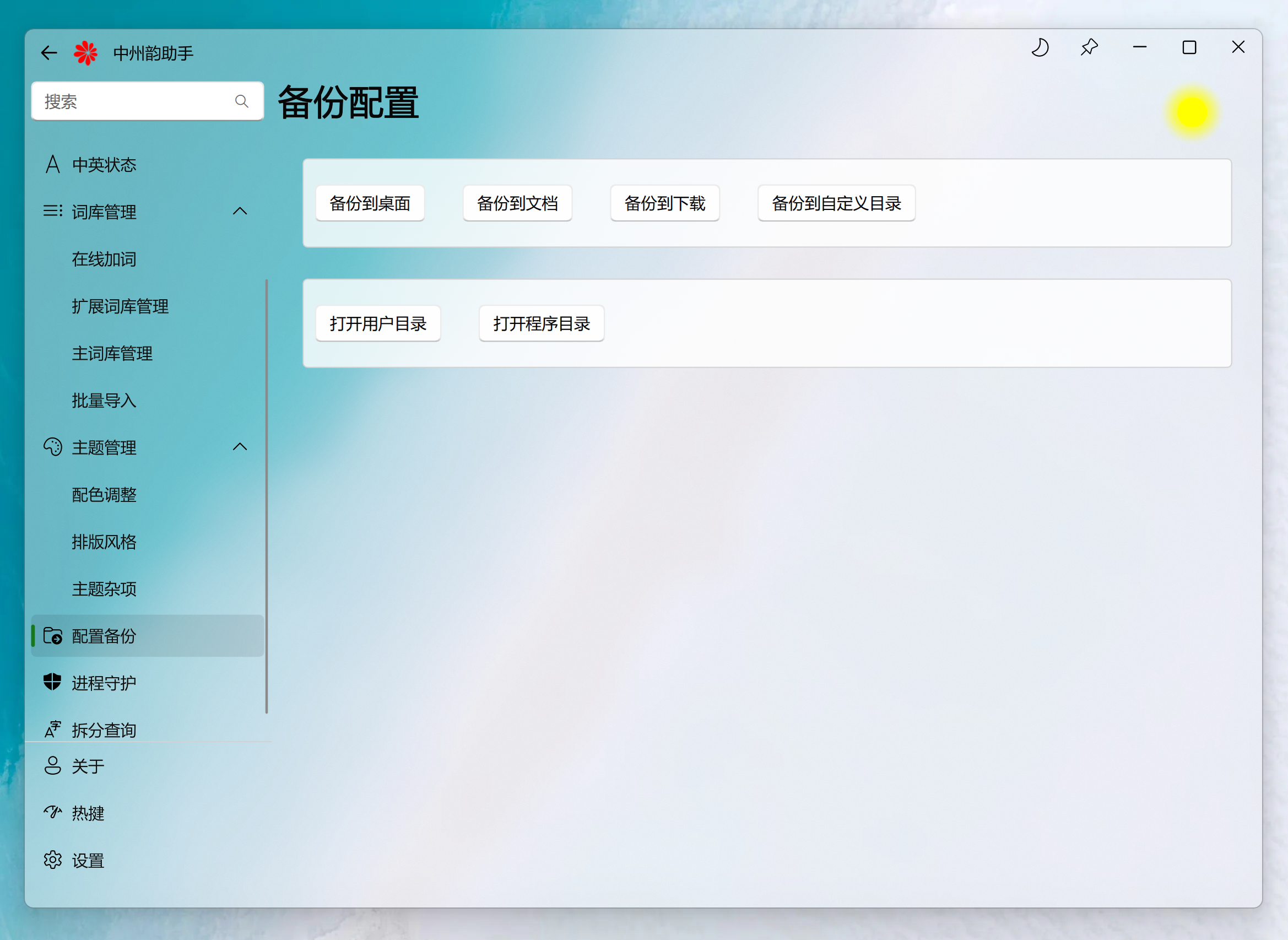Click the back arrow icon
Screen dimensions: 1288x940
coord(49,53)
